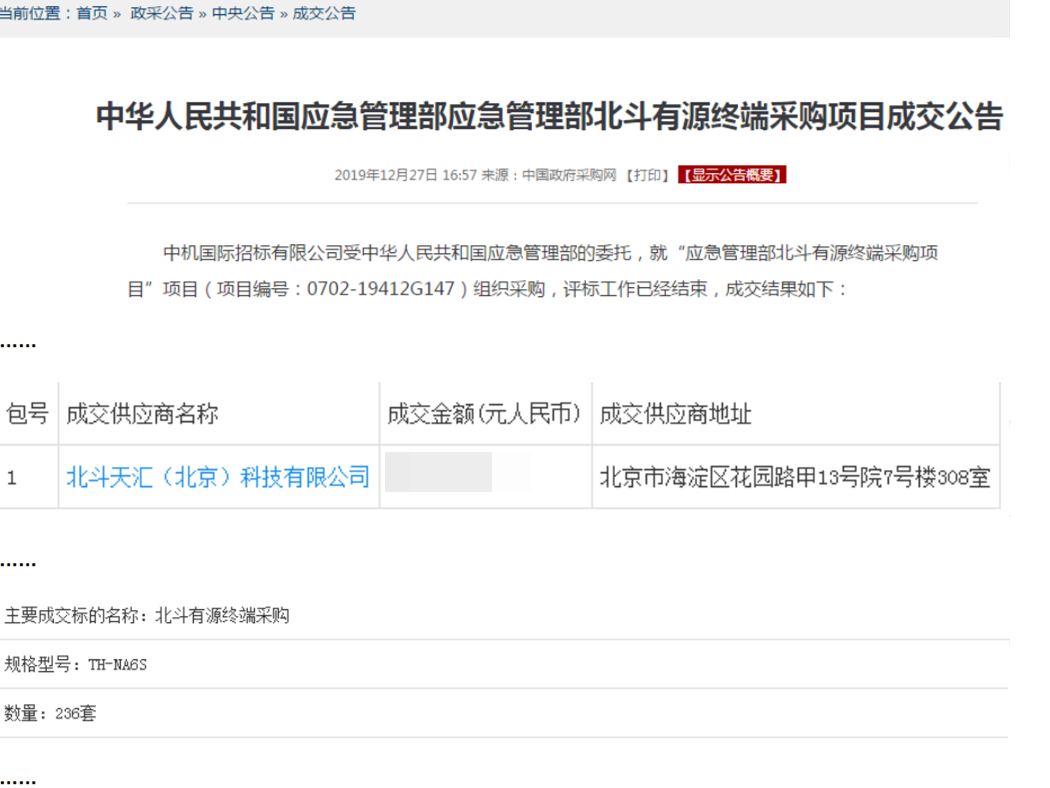Click the address cell 北京市海淀区花园路甲13号院
Screen dimensions: 1050x788
[795, 478]
